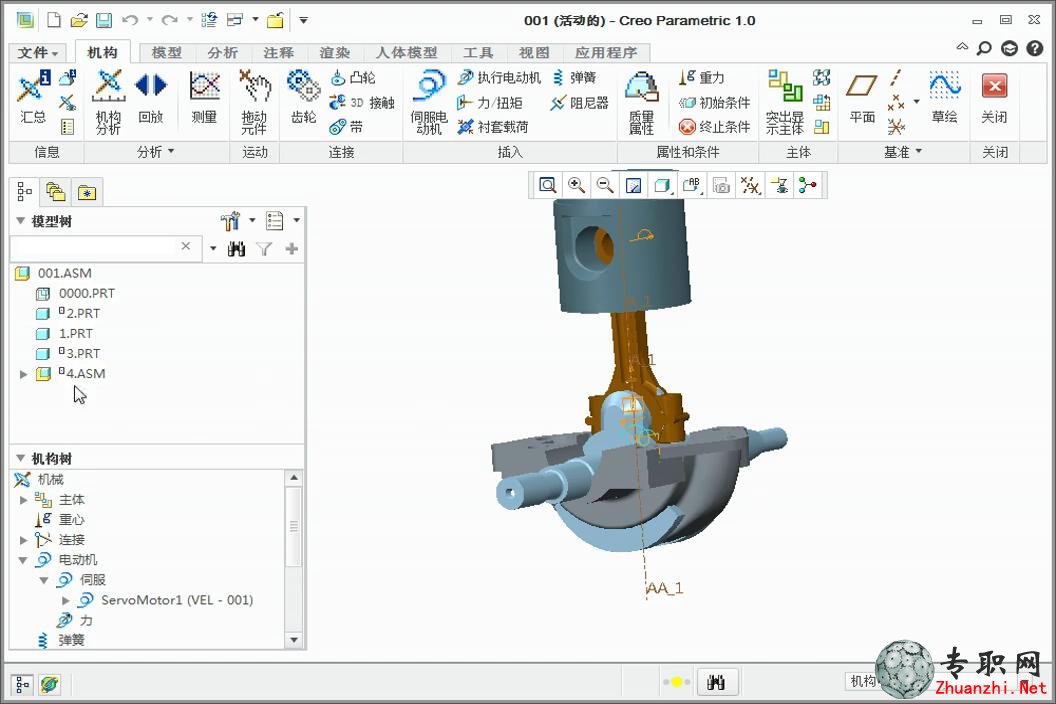Open the File (文件) menu
This screenshot has height=704, width=1056.
(x=38, y=53)
